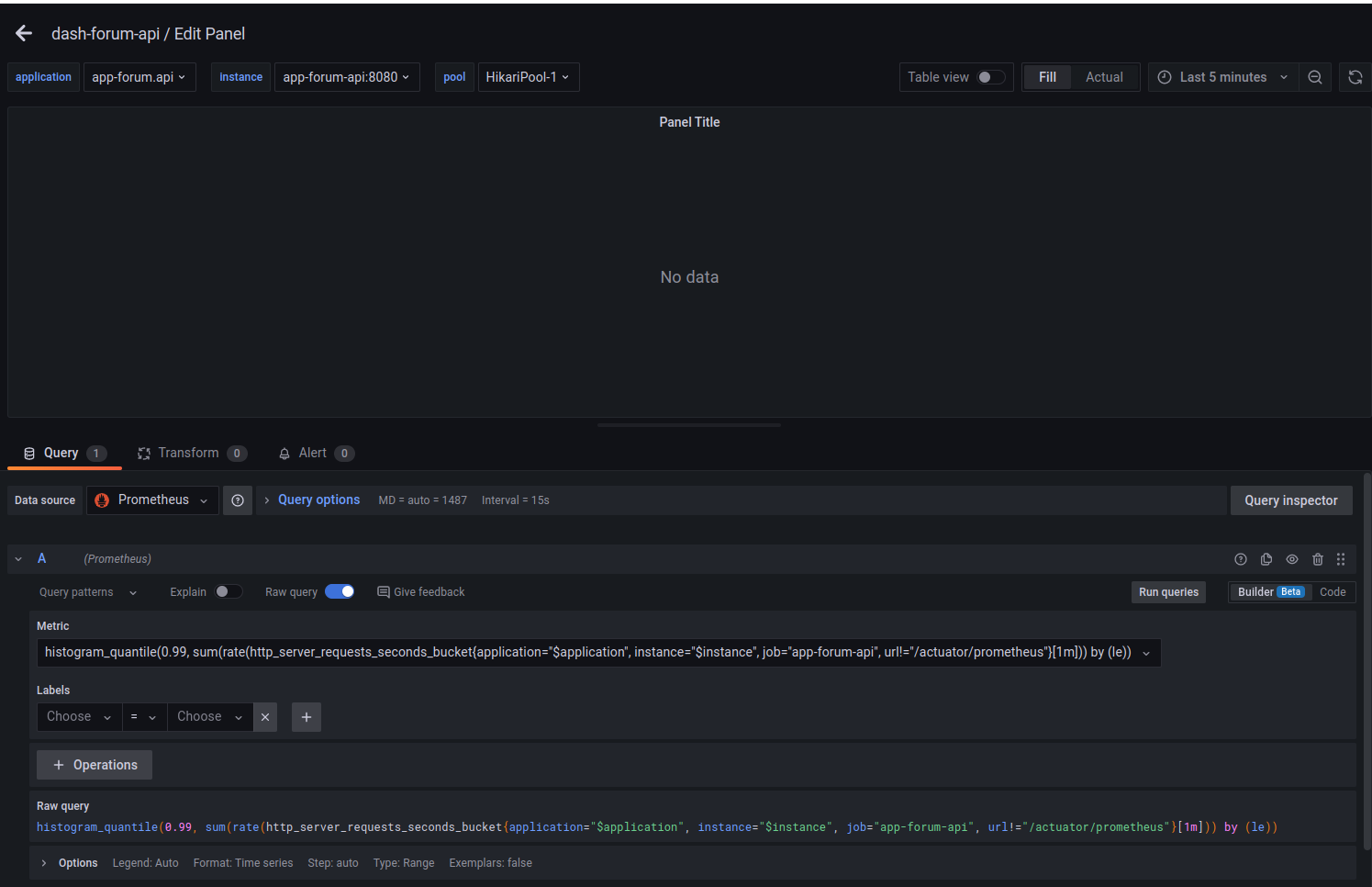Open the pool variable dropdown
This screenshot has height=887, width=1372.
pyautogui.click(x=529, y=77)
